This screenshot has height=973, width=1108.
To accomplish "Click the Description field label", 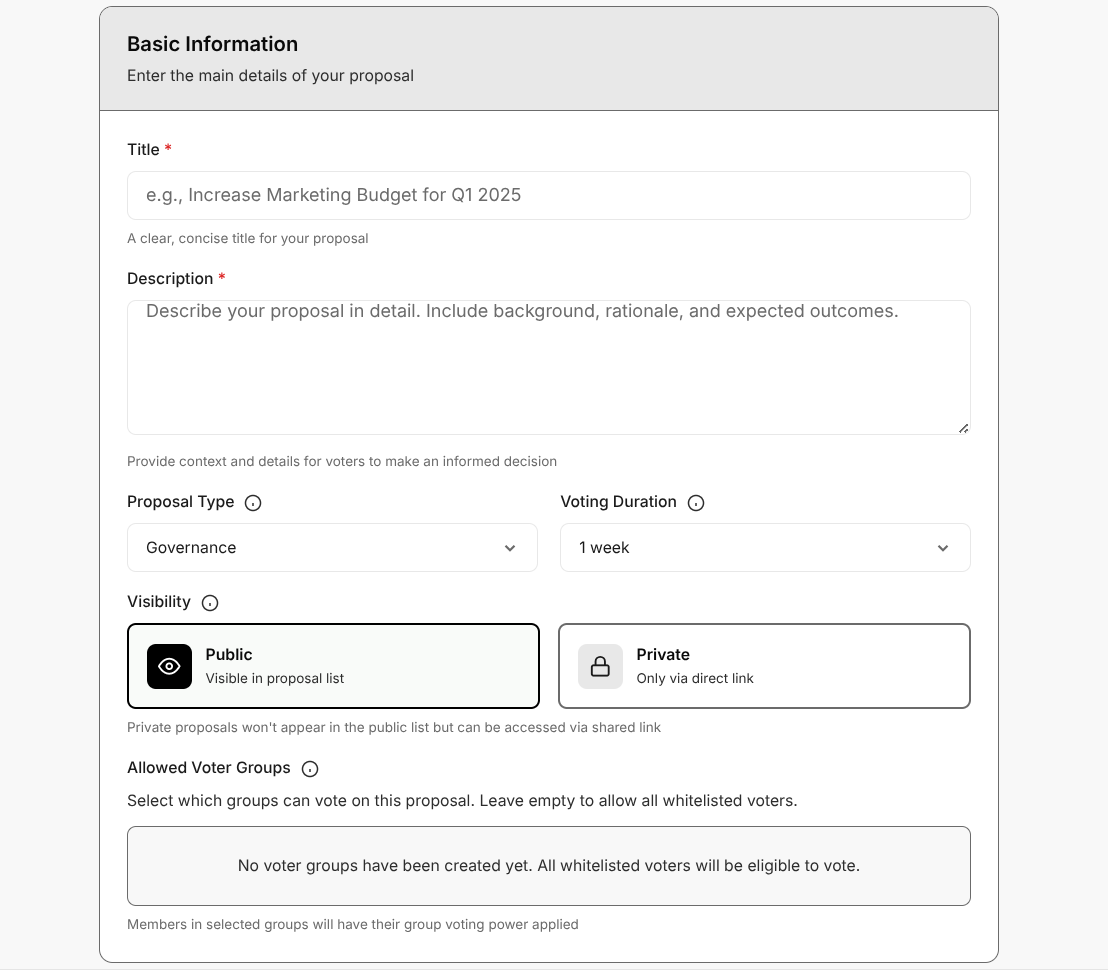I will [x=170, y=279].
